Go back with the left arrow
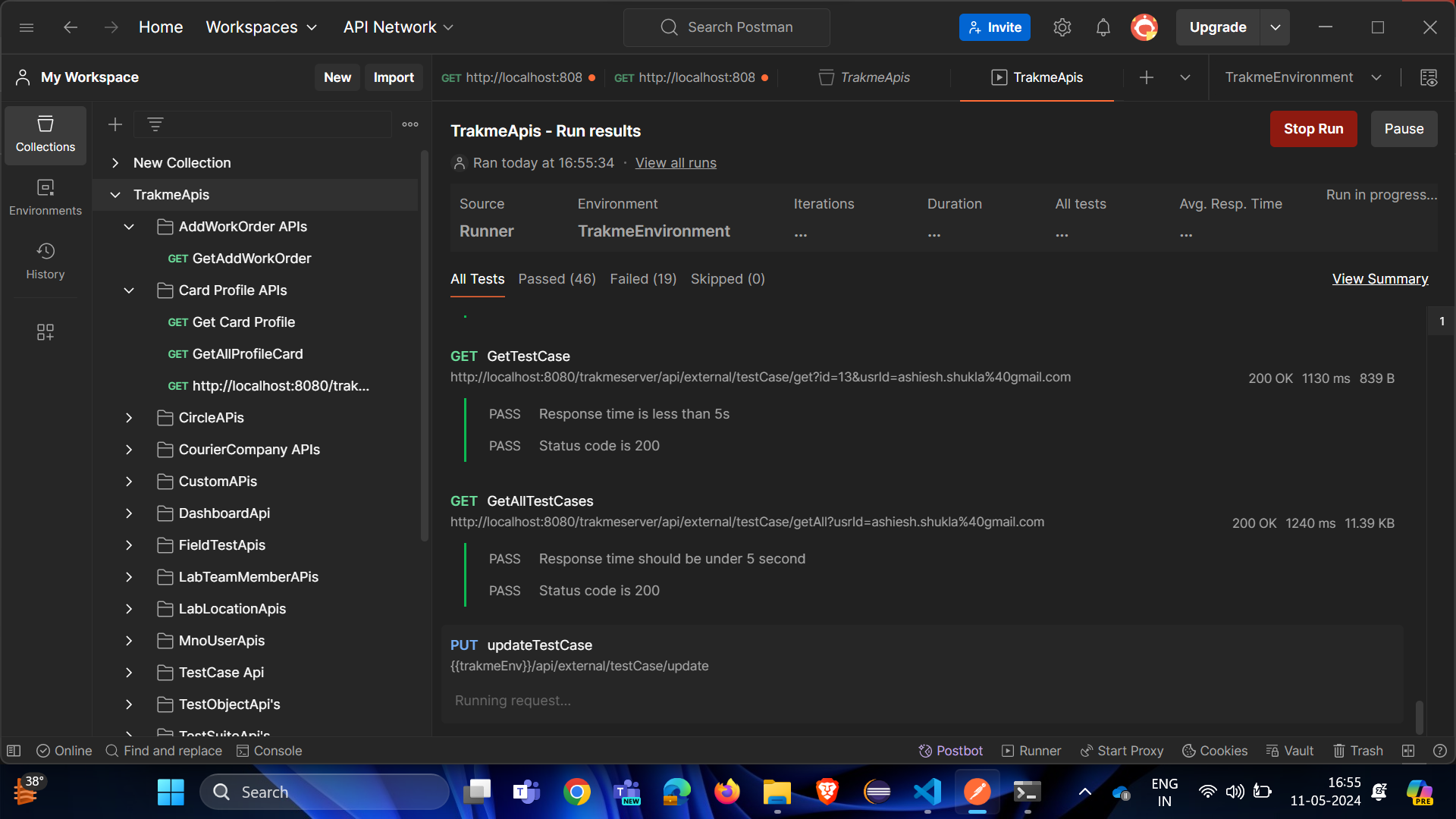1456x819 pixels. [x=71, y=27]
